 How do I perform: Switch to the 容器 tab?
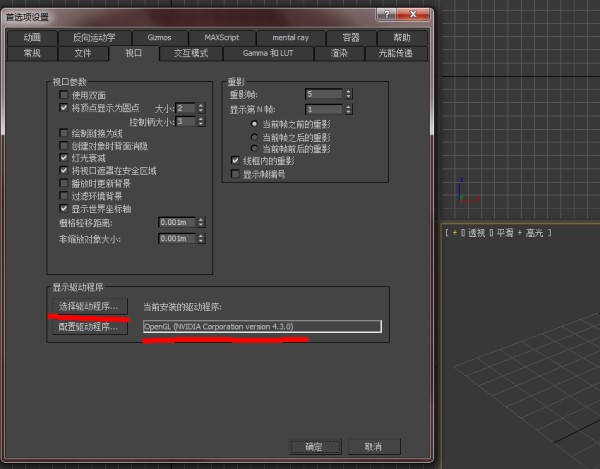point(351,37)
